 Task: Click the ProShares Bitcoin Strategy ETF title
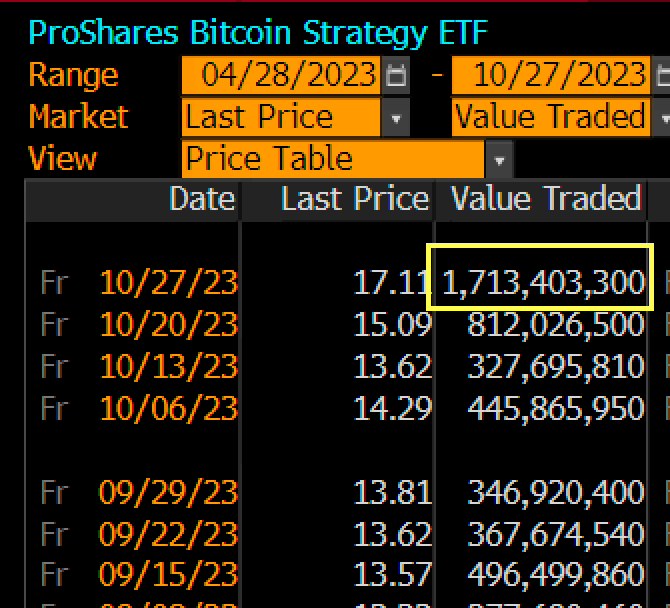258,33
